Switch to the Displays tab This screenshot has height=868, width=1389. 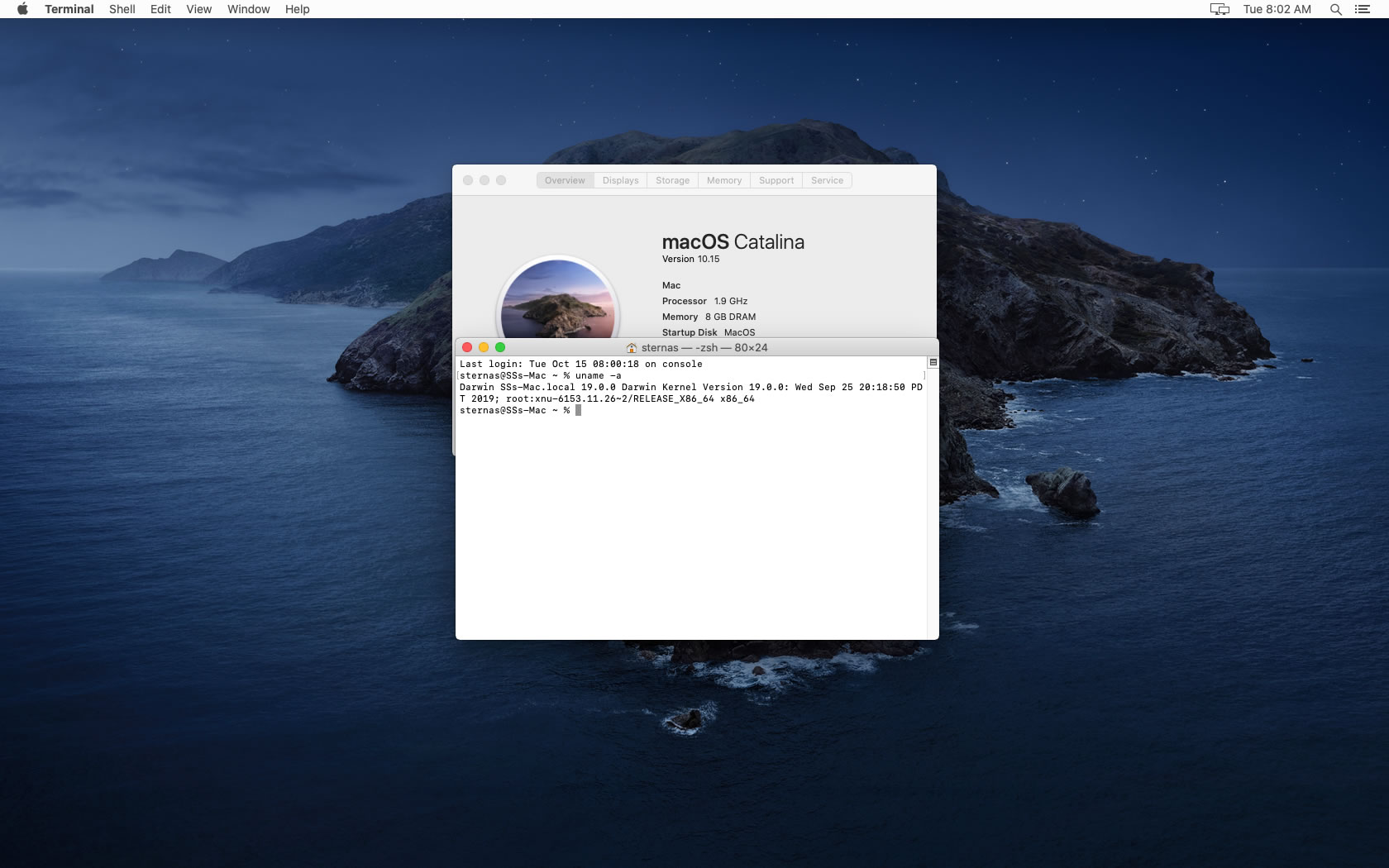click(620, 180)
